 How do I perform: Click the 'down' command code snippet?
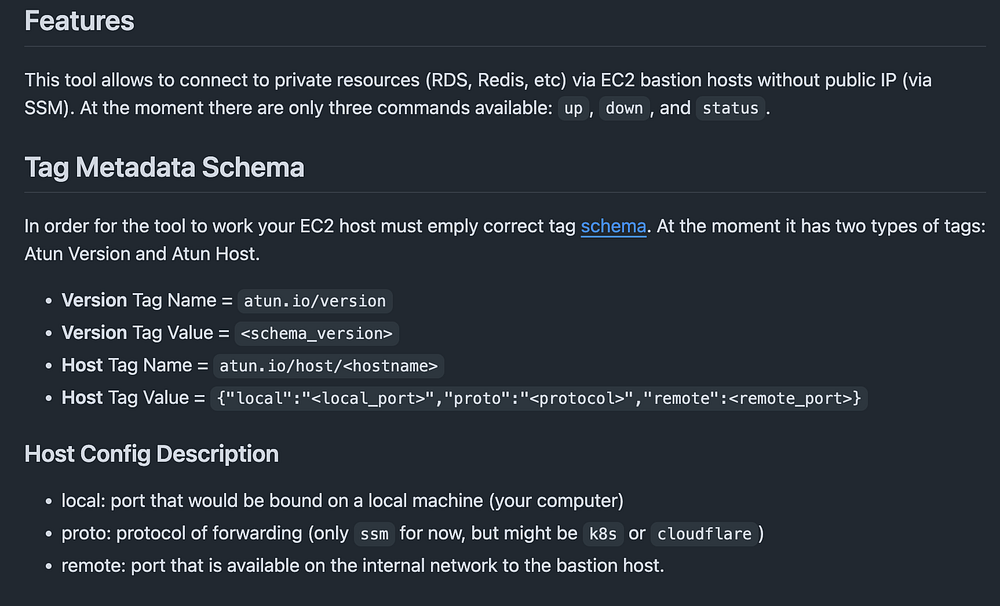624,108
